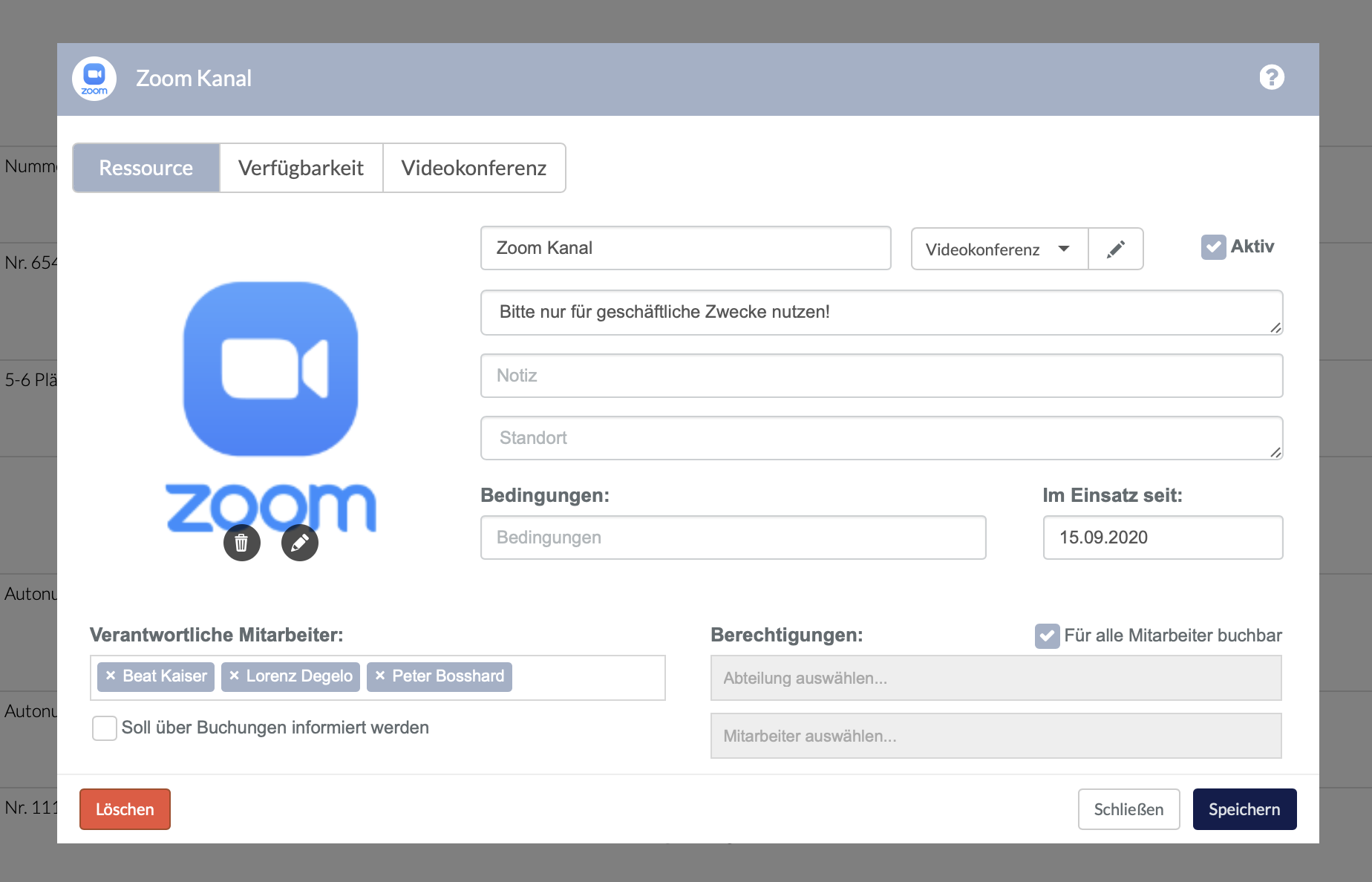Viewport: 1372px width, 882px height.
Task: Open help via question mark icon
Action: 1272,77
